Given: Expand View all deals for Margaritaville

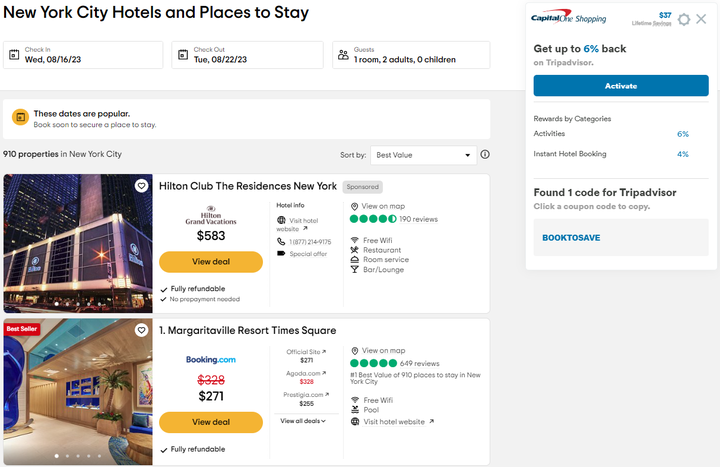Looking at the screenshot, I should (x=304, y=421).
